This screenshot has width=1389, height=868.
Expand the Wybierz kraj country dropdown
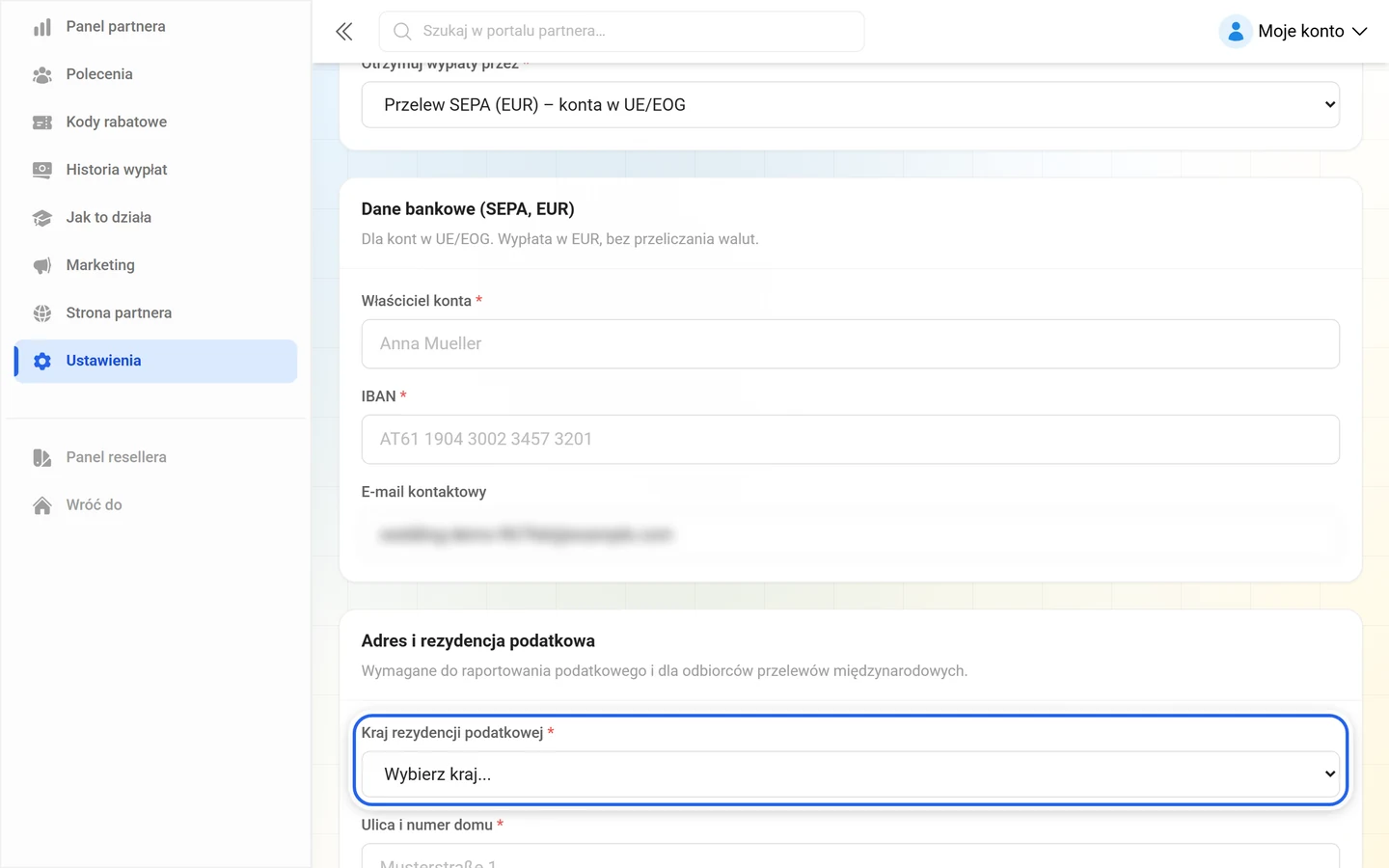(x=850, y=774)
